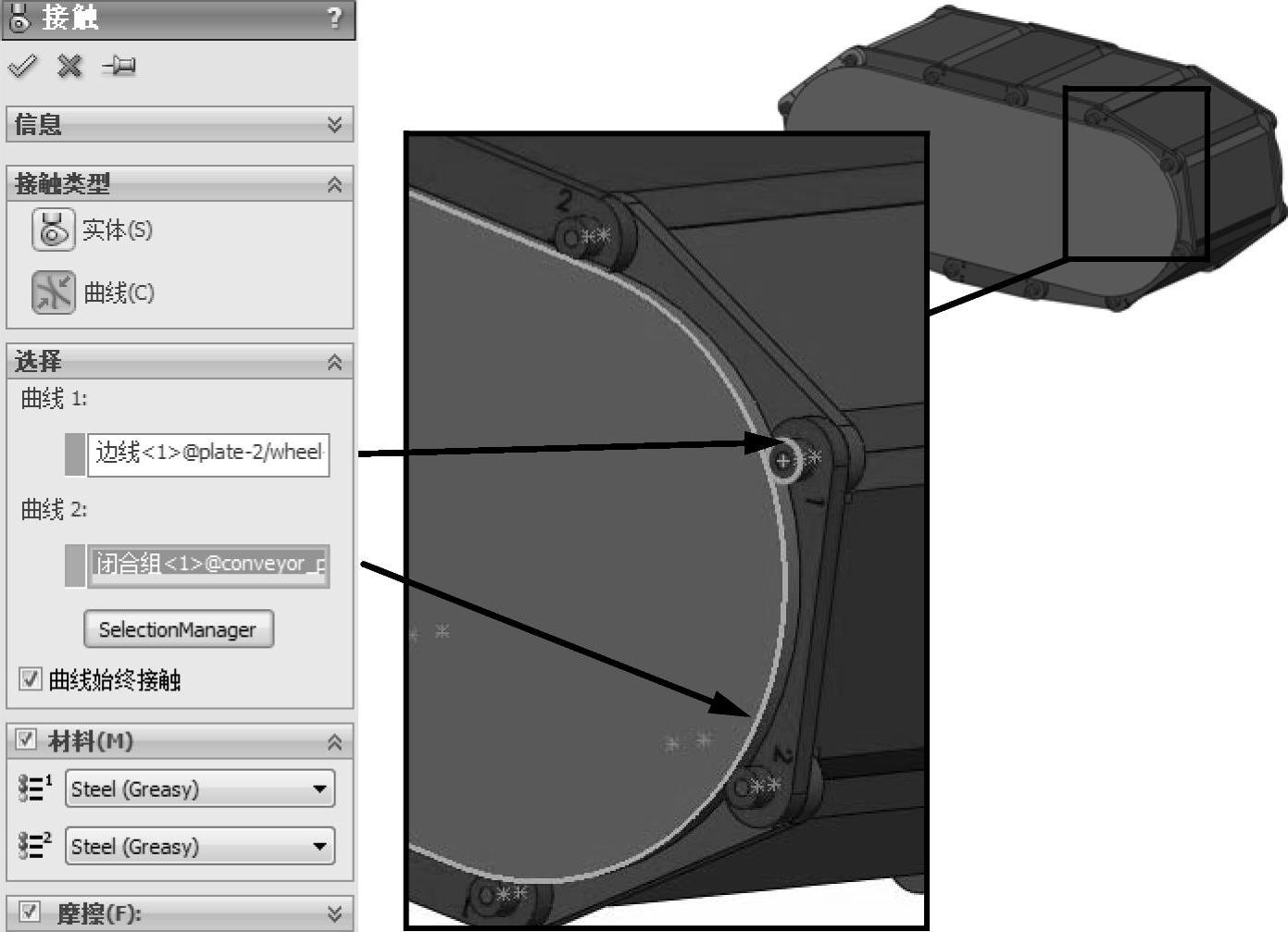Click the 曲线 1: label

[54, 399]
